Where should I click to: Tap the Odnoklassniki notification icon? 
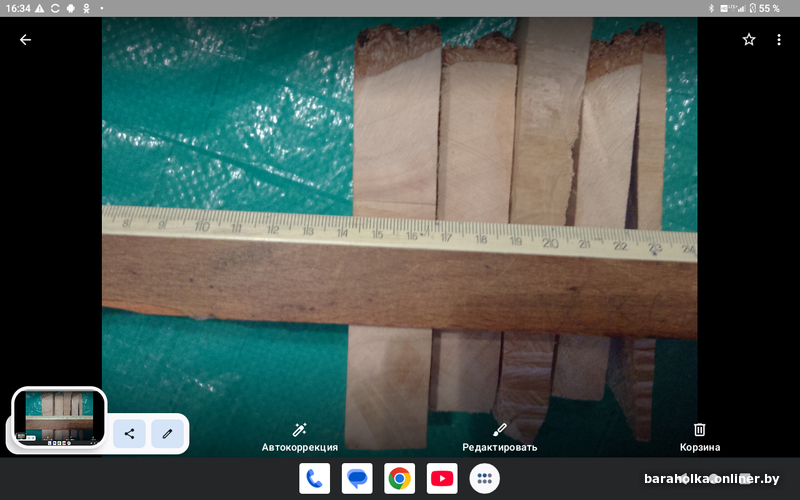(x=86, y=8)
